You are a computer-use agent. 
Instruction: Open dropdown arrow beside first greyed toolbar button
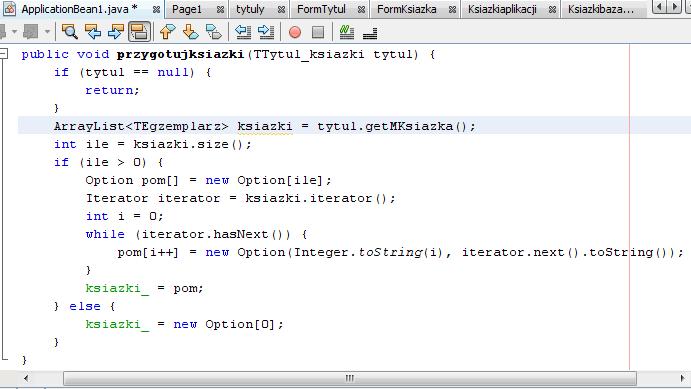coord(14,32)
